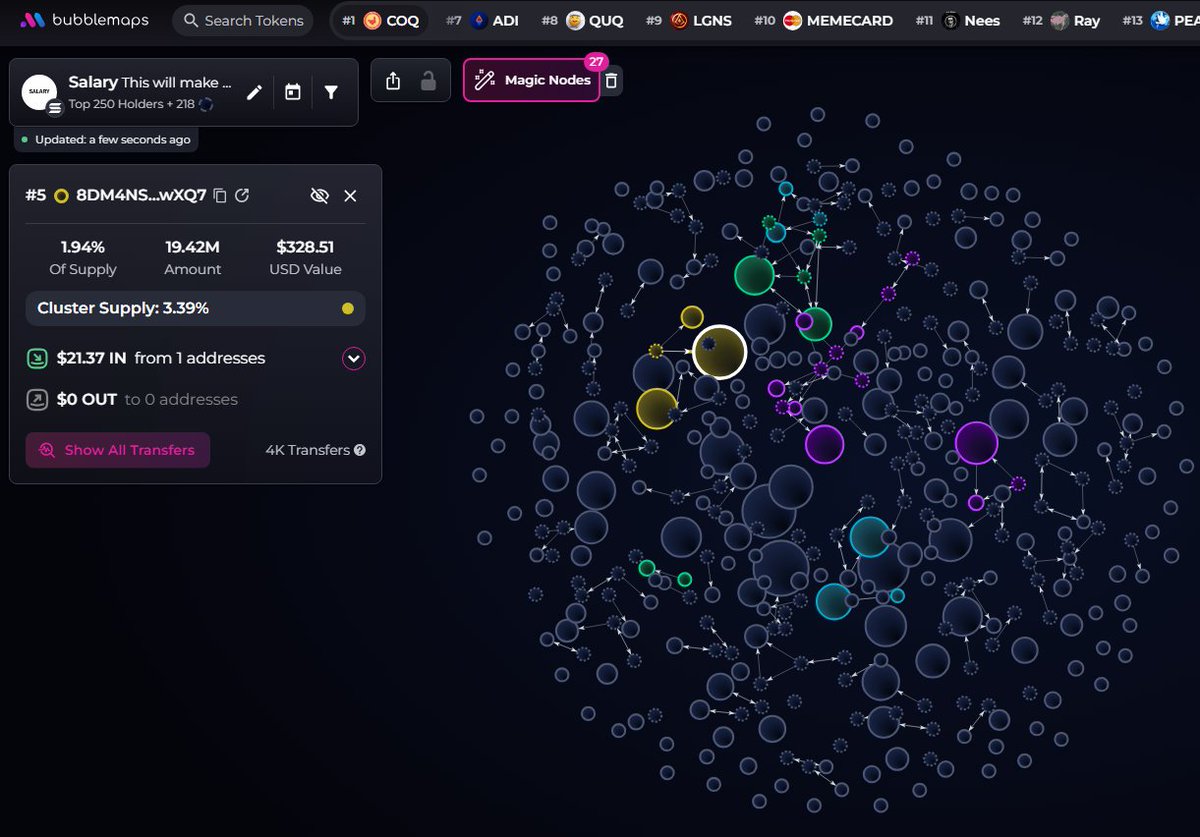The height and width of the screenshot is (837, 1200).
Task: Click the '1.94%' Of Supply value
Action: click(83, 246)
